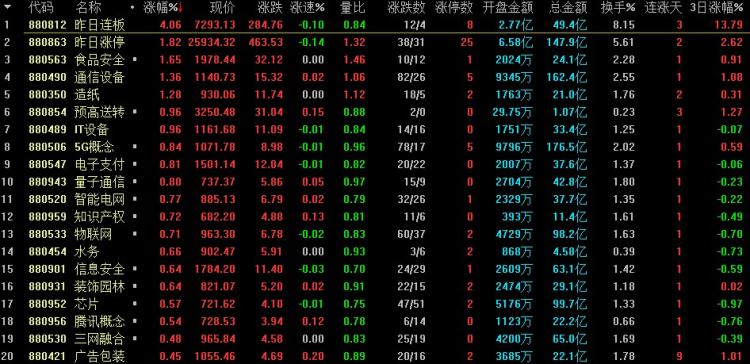Select the 昨日连板 row

pos(375,25)
